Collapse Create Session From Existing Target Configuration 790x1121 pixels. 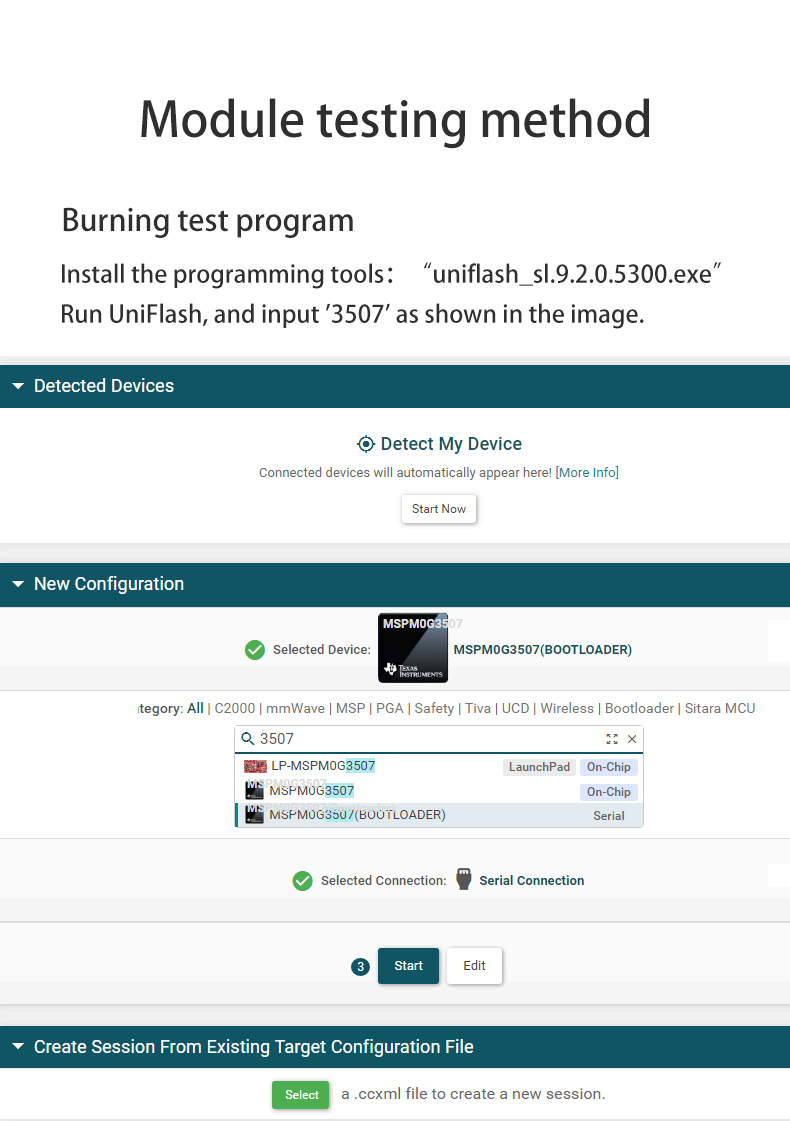click(17, 1047)
